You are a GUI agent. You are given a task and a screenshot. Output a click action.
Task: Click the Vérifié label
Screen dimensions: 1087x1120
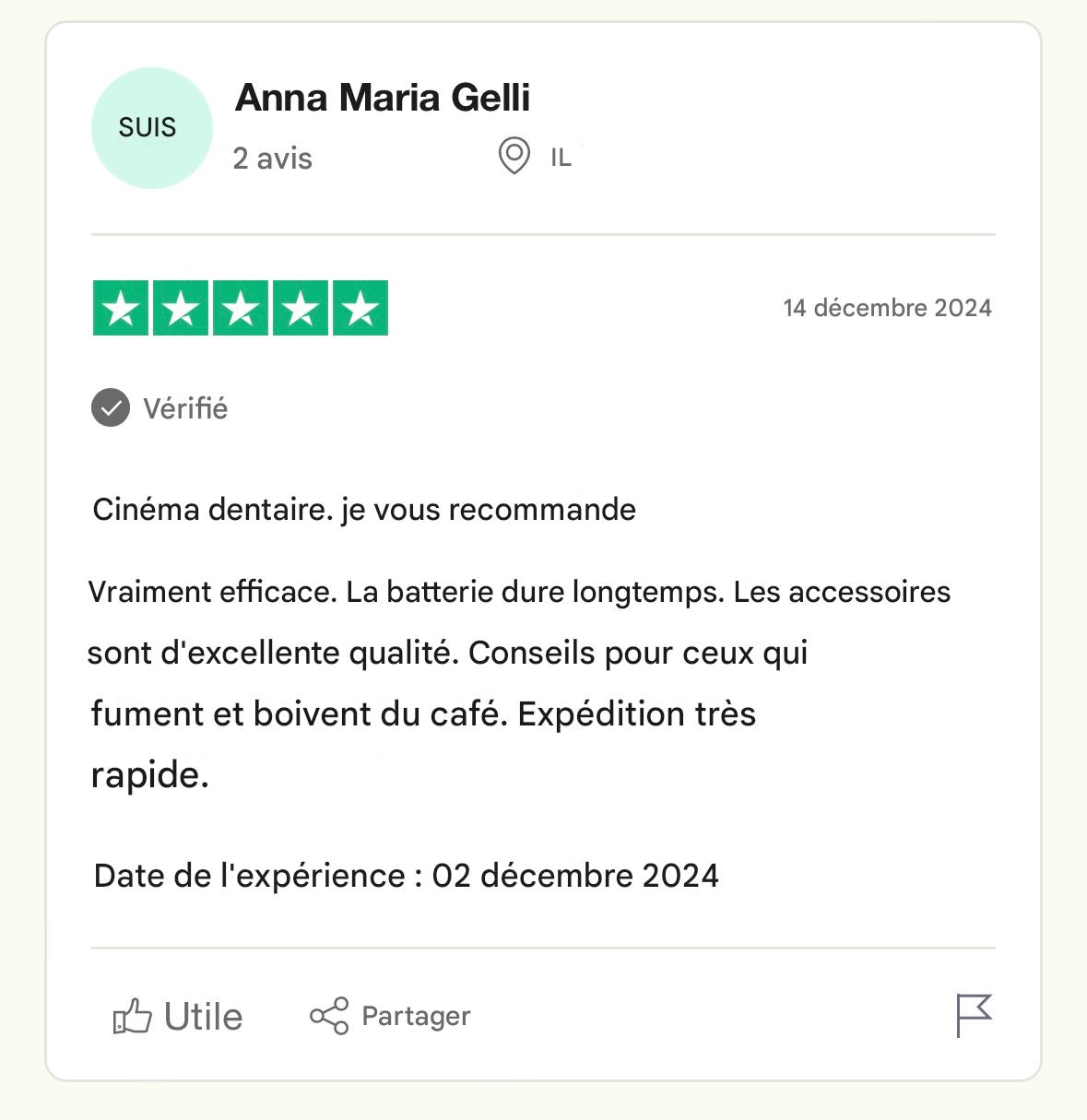click(185, 408)
